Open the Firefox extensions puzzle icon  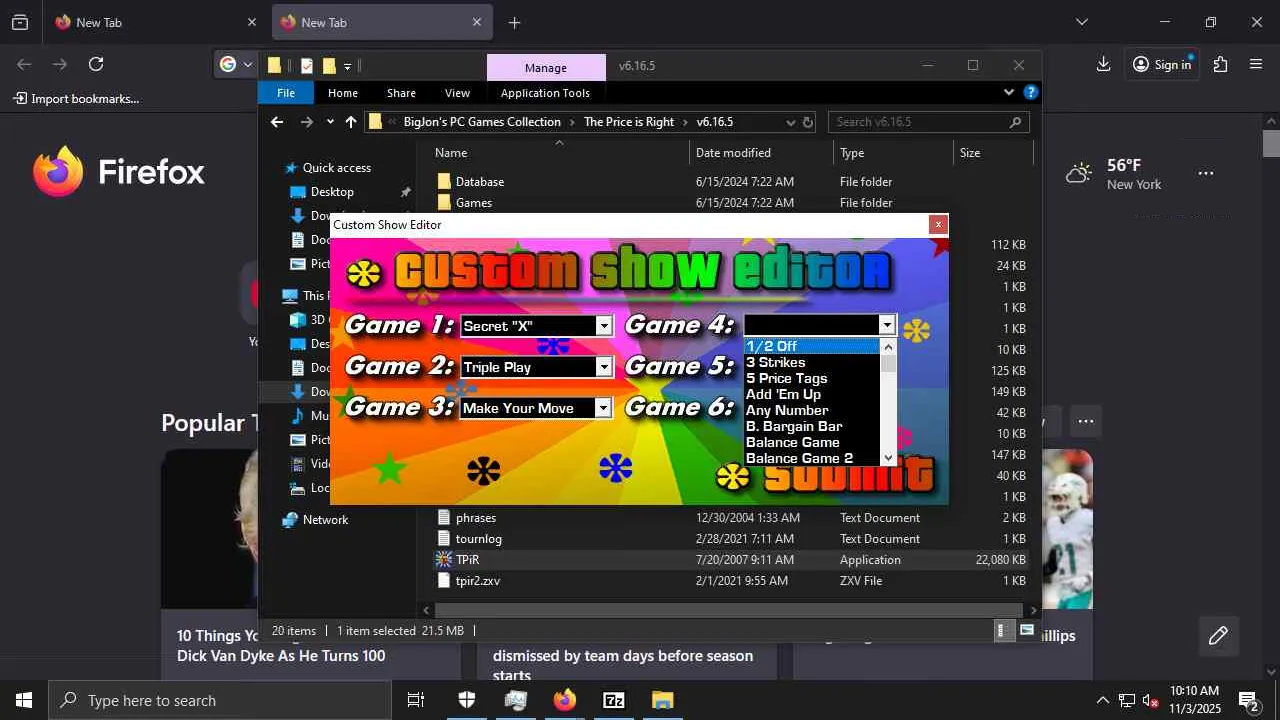click(x=1220, y=64)
